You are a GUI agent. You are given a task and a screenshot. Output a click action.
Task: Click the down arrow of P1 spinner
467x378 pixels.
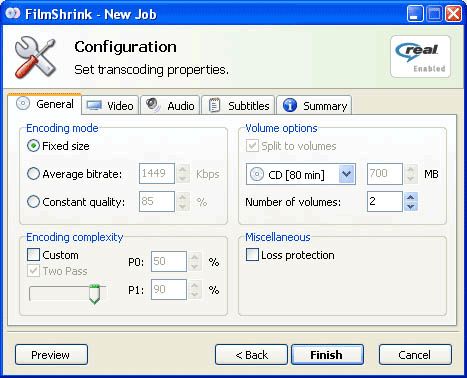tap(195, 294)
